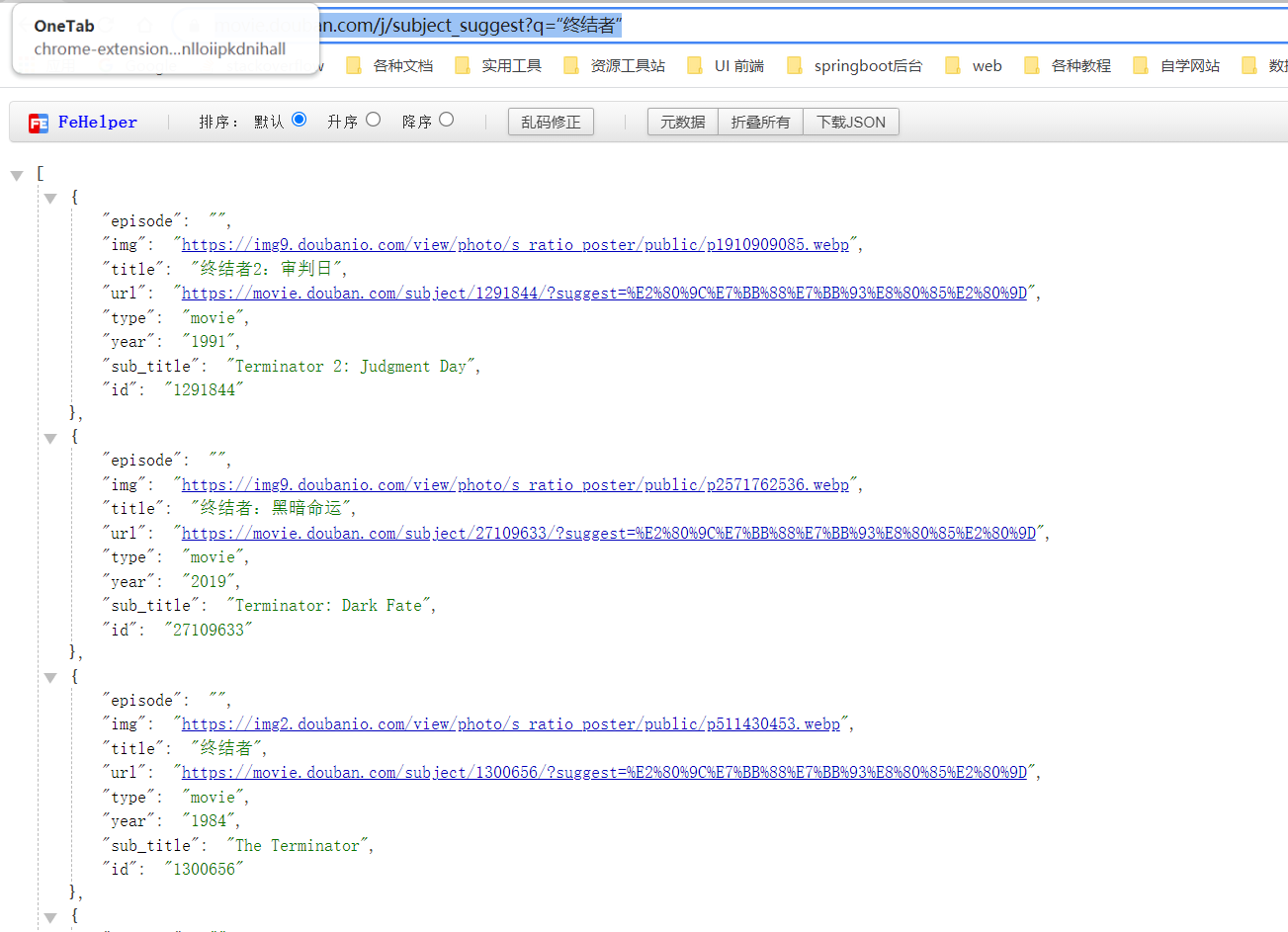Screen dimensions: 1288x932
Task: Open the 资源工具站 bookmark folder
Action: (615, 66)
